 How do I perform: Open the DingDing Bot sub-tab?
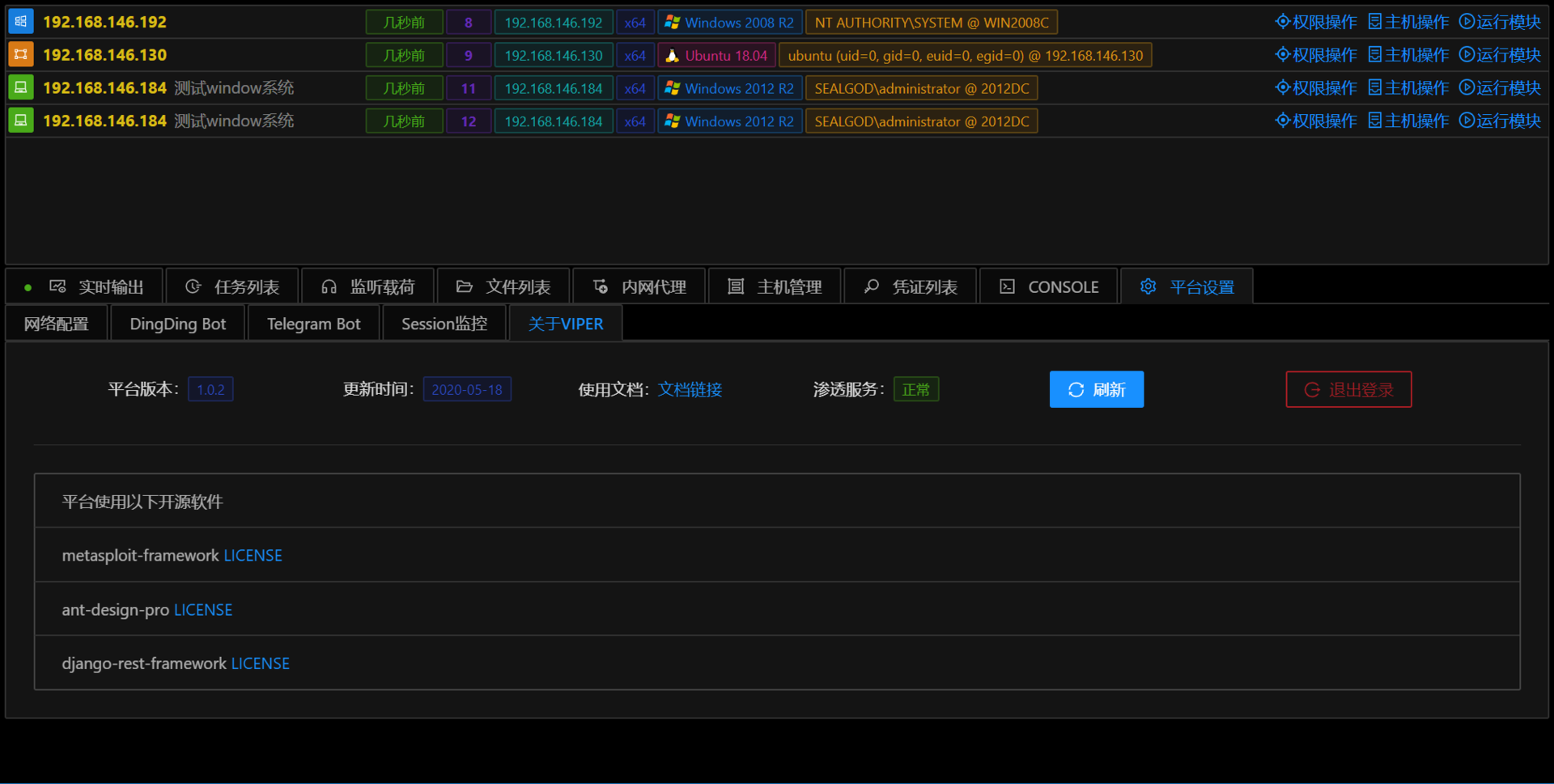click(x=177, y=324)
